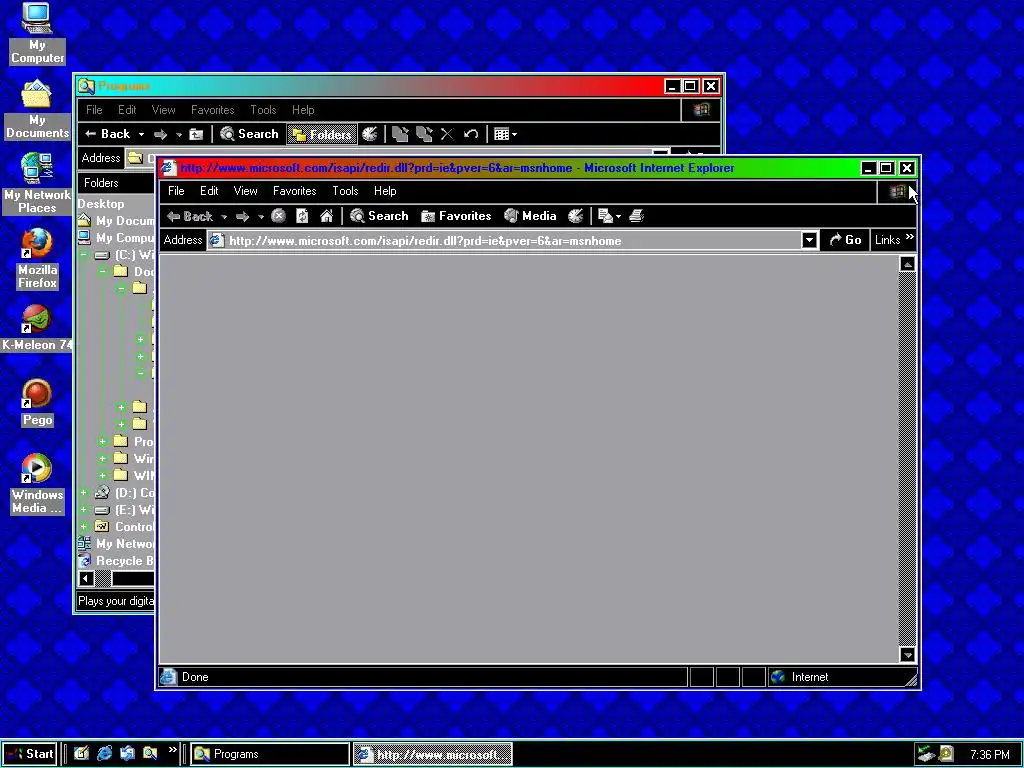Viewport: 1024px width, 768px height.
Task: Open Help menu in Programs window
Action: tap(303, 110)
